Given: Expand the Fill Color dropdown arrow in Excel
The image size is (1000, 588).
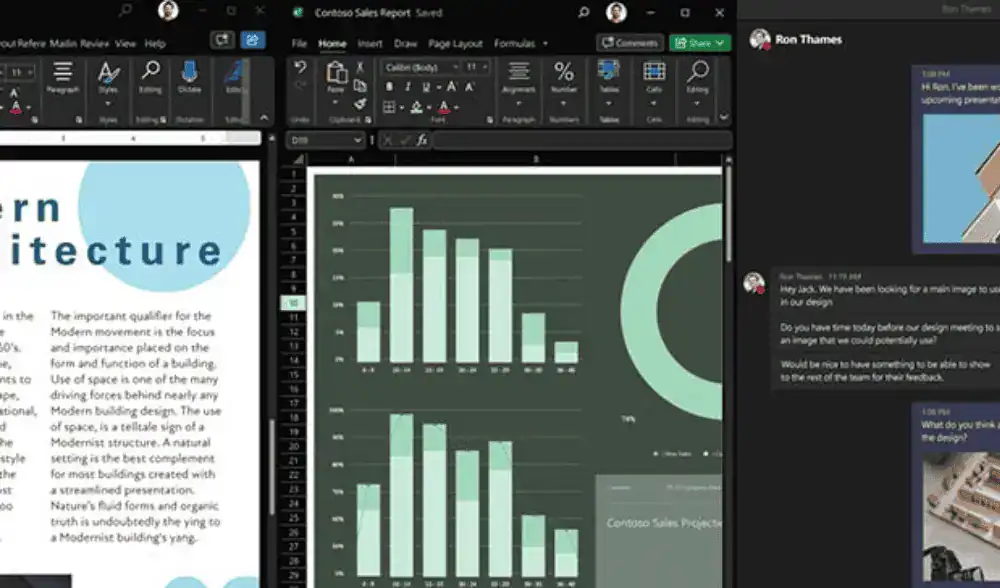Looking at the screenshot, I should 429,108.
